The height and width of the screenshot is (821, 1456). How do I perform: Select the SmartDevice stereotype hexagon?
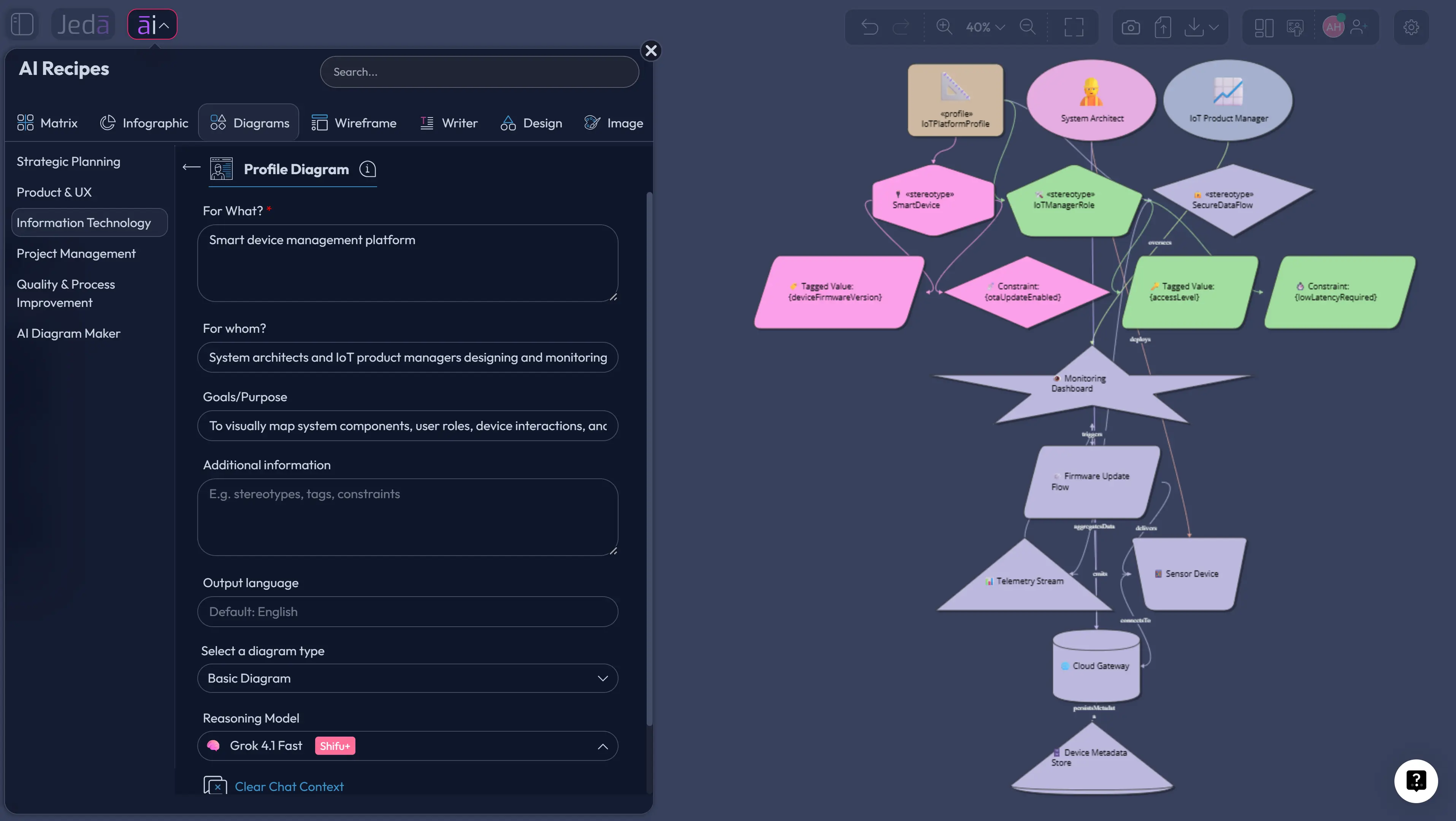[933, 200]
